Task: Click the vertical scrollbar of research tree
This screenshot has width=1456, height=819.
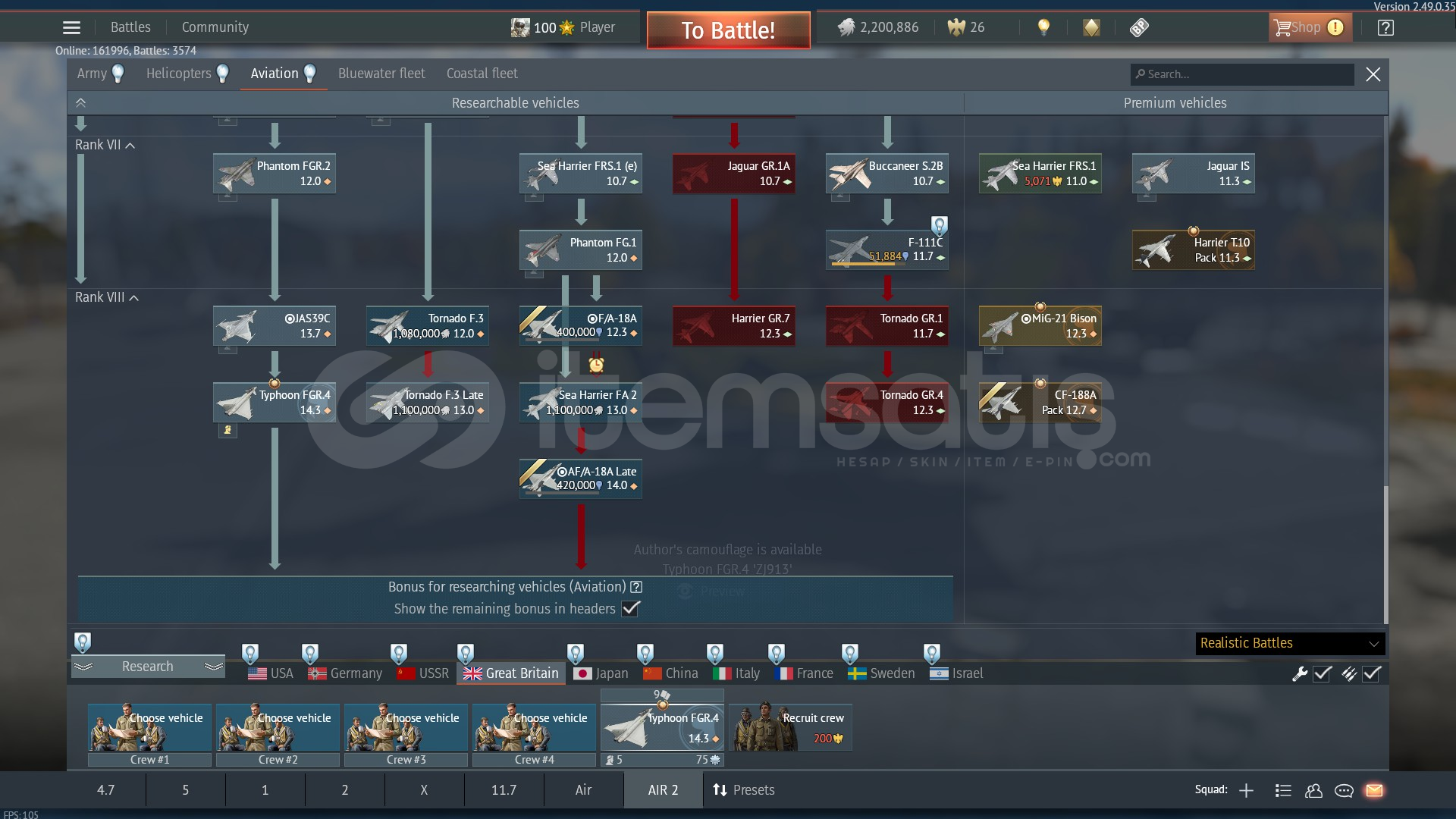Action: point(1386,554)
